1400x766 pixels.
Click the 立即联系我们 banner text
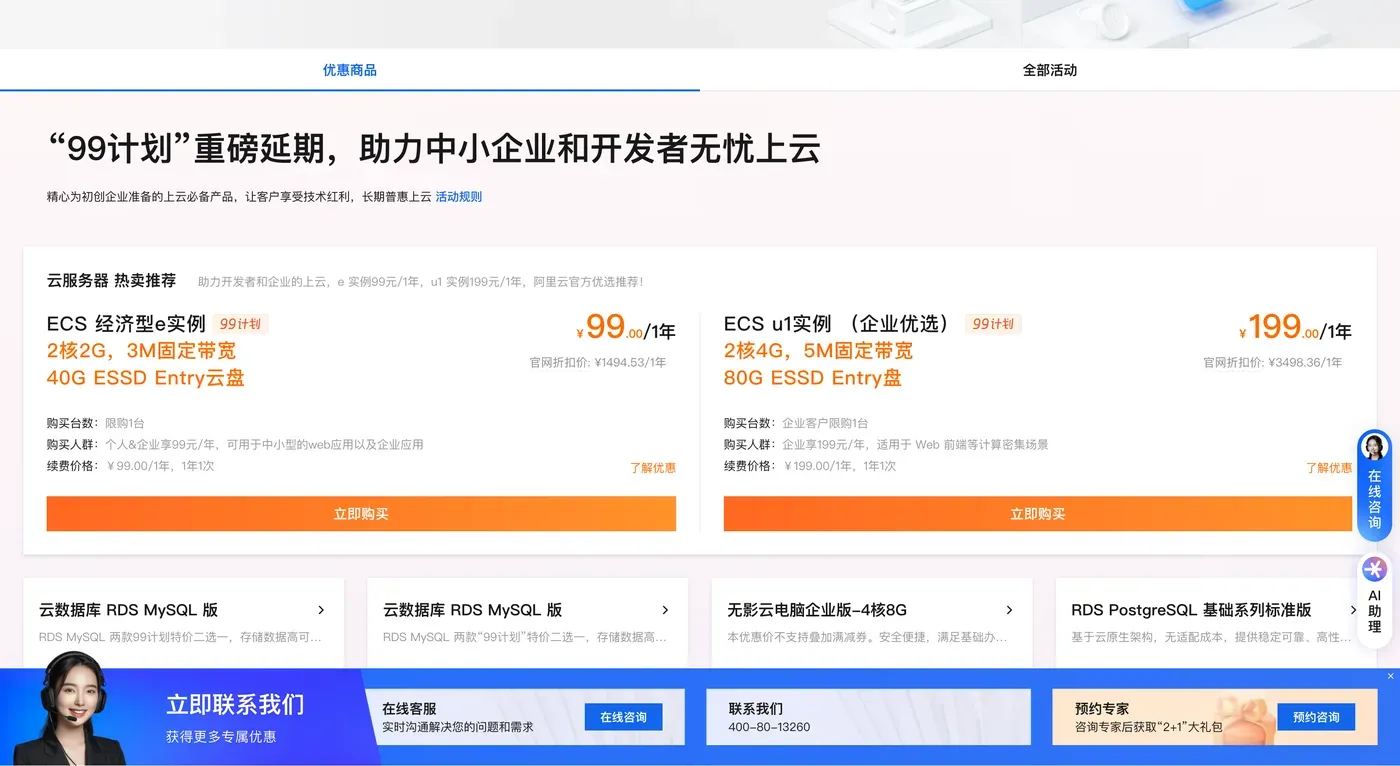click(x=235, y=704)
